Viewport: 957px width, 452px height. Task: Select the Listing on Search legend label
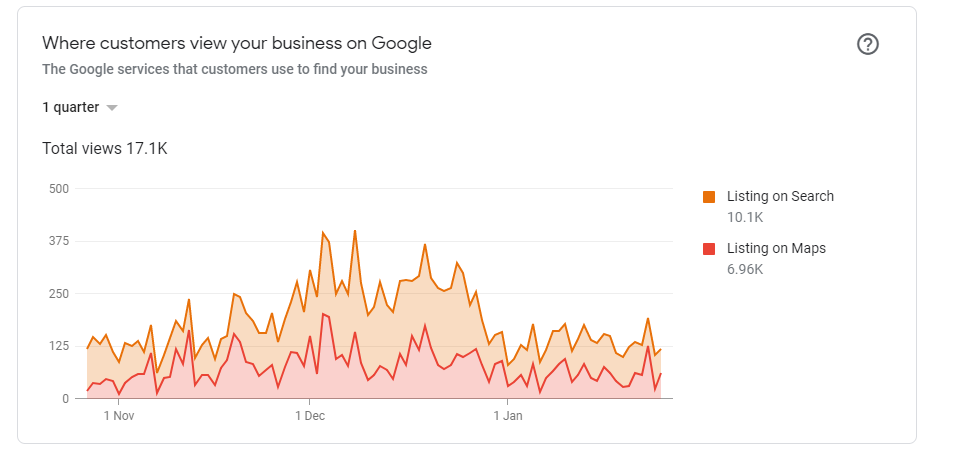(780, 196)
